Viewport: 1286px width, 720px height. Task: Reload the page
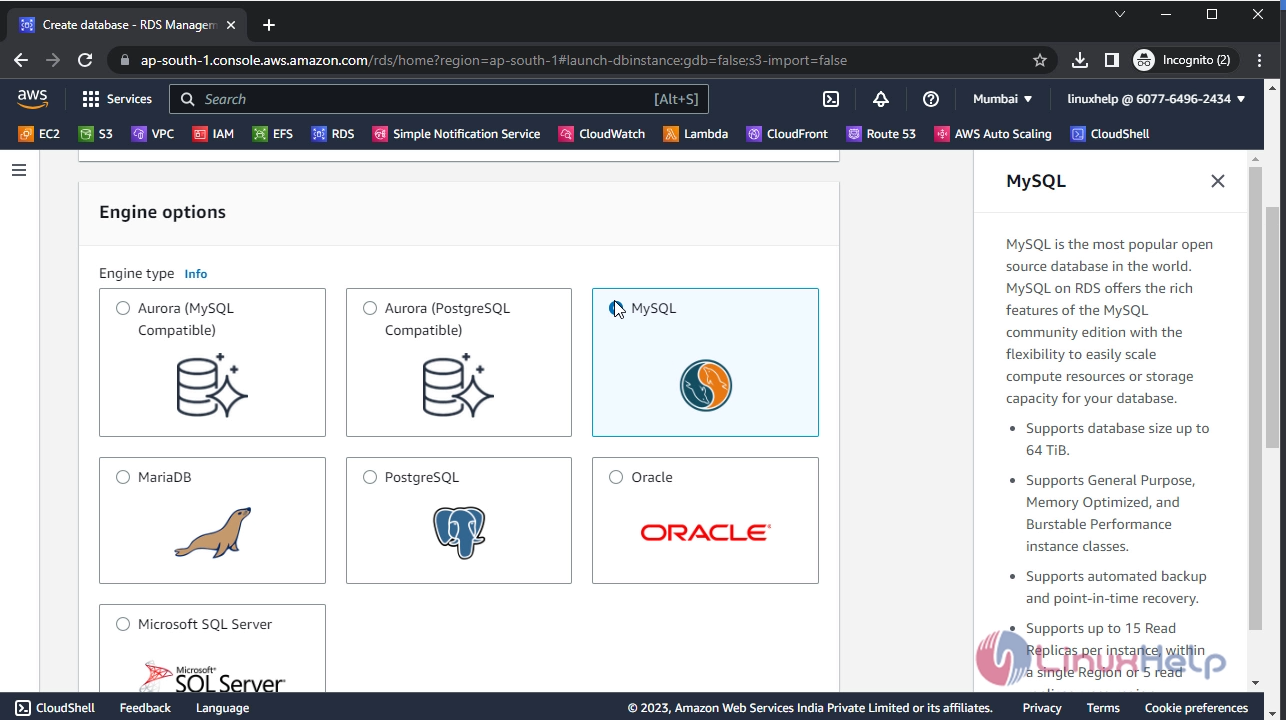85,60
